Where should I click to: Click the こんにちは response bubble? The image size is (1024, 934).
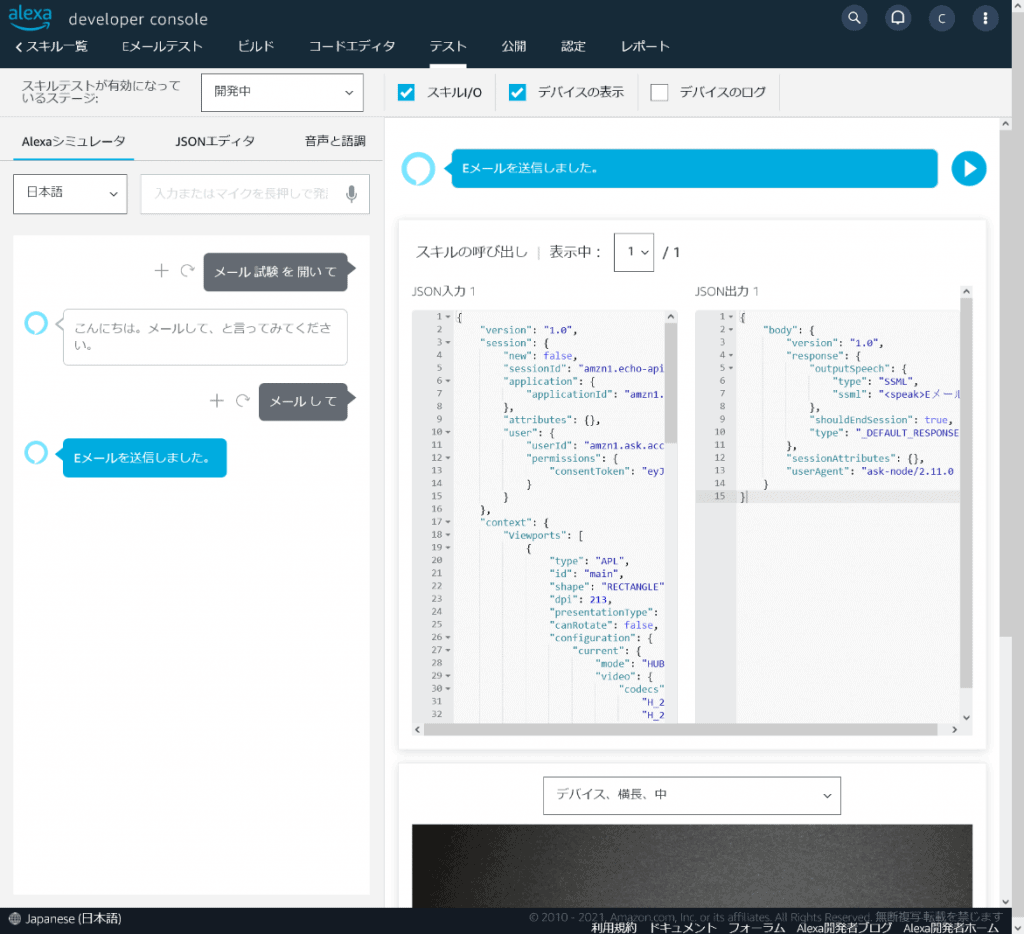point(205,337)
